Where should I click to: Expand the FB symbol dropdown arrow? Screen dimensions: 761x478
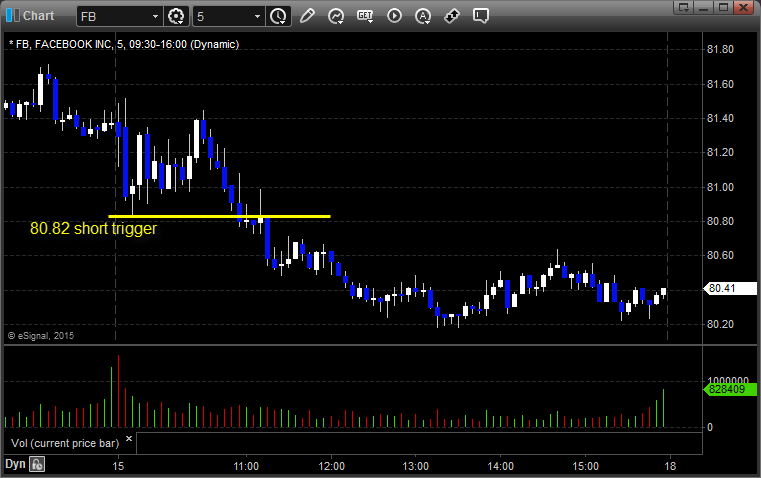[154, 16]
